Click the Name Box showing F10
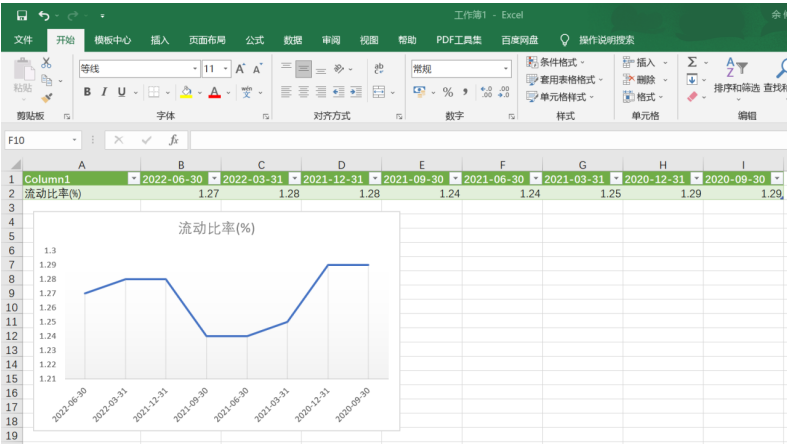Image resolution: width=787 pixels, height=444 pixels. [x=35, y=140]
